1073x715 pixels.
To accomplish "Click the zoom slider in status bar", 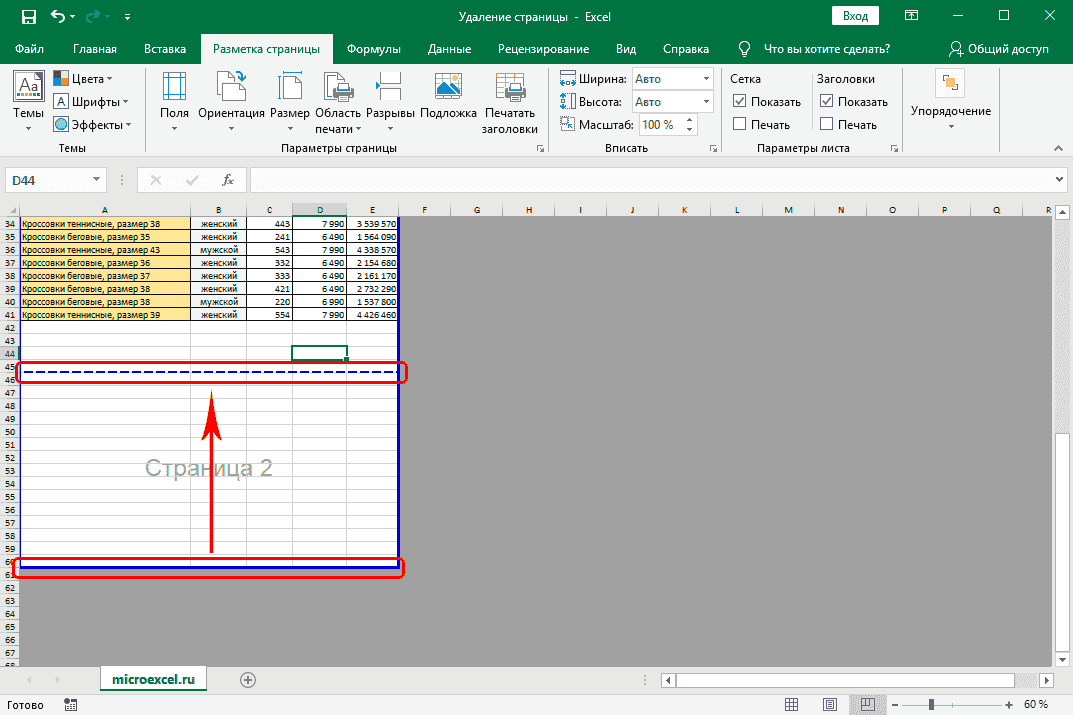I will click(x=932, y=704).
